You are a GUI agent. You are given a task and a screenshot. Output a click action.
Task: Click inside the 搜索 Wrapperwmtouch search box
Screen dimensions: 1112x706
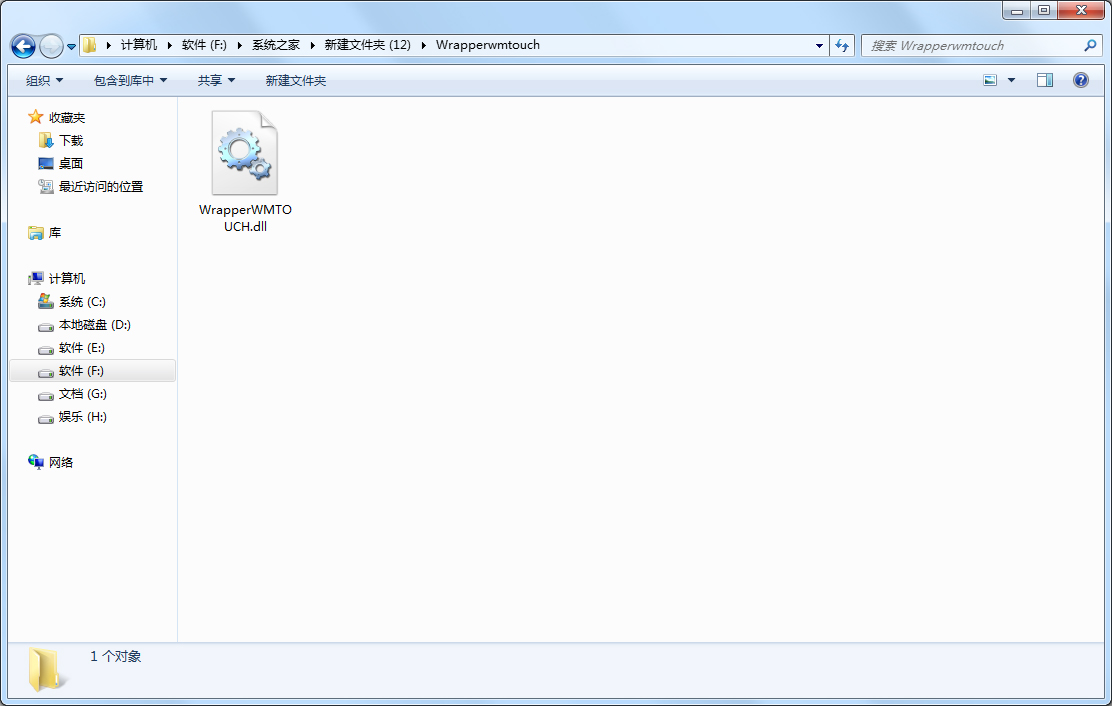coord(970,45)
